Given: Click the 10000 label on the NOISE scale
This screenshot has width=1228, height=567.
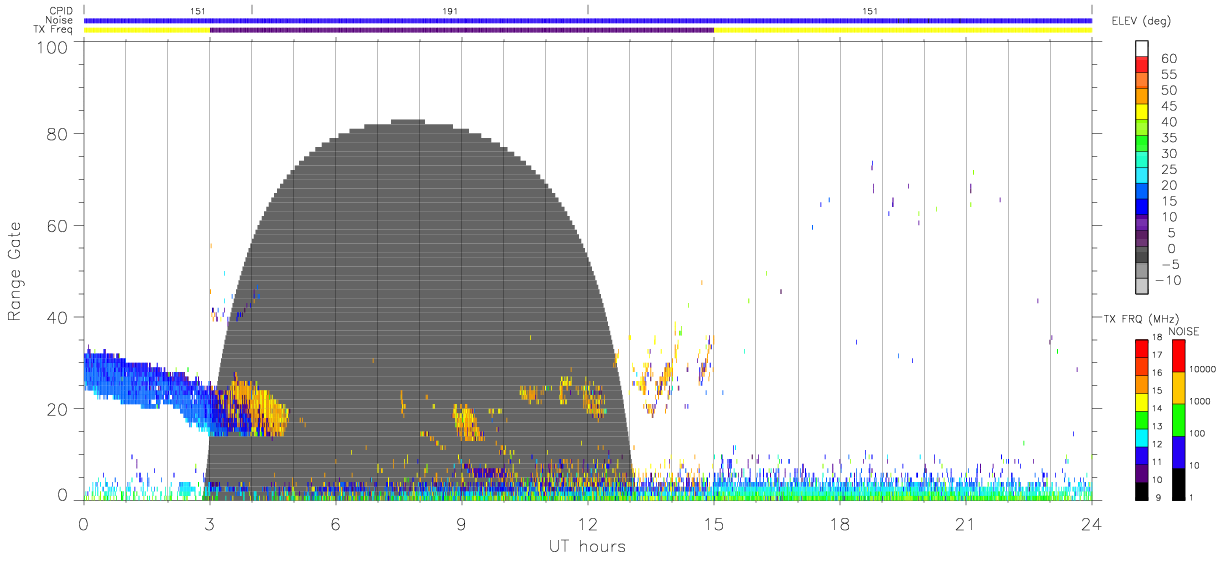Looking at the screenshot, I should (1203, 371).
